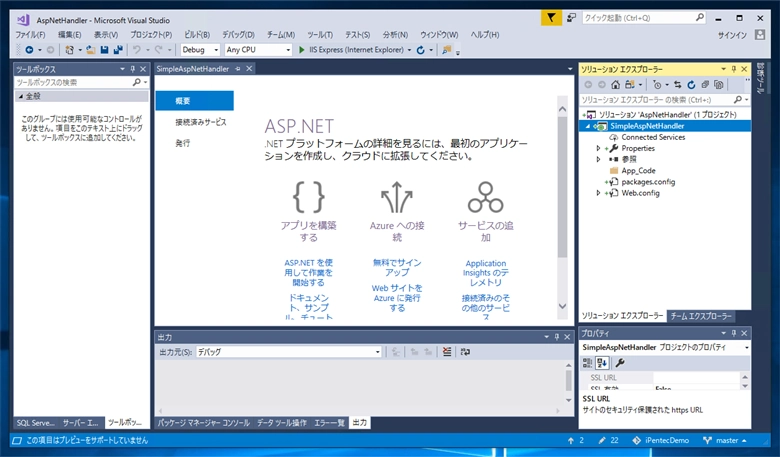Open the notifications flag icon
Screen dimensions: 780x457
(551, 18)
